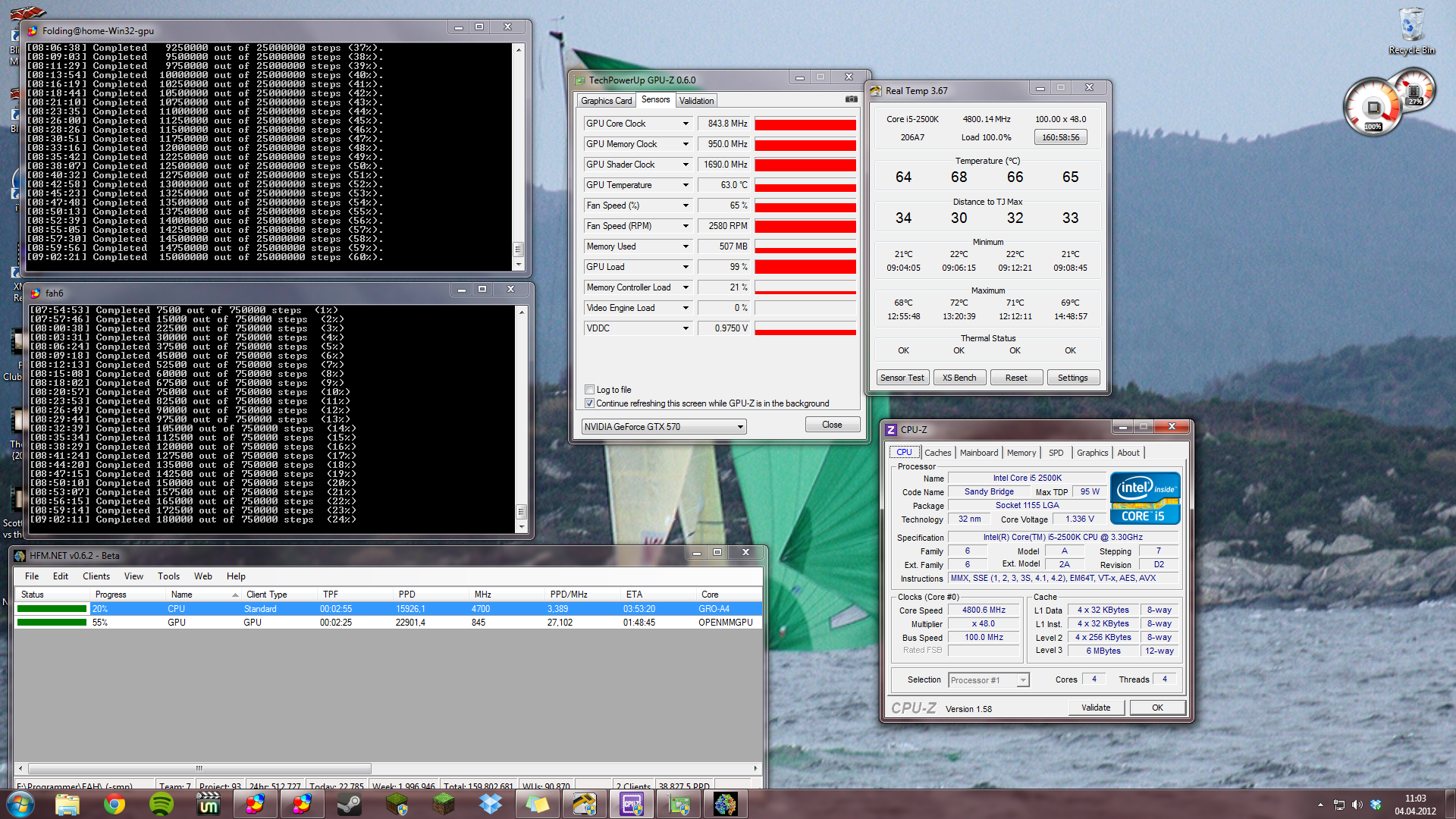This screenshot has width=1456, height=819.
Task: Select the CPU client row in HFM.NET
Action: 388,609
